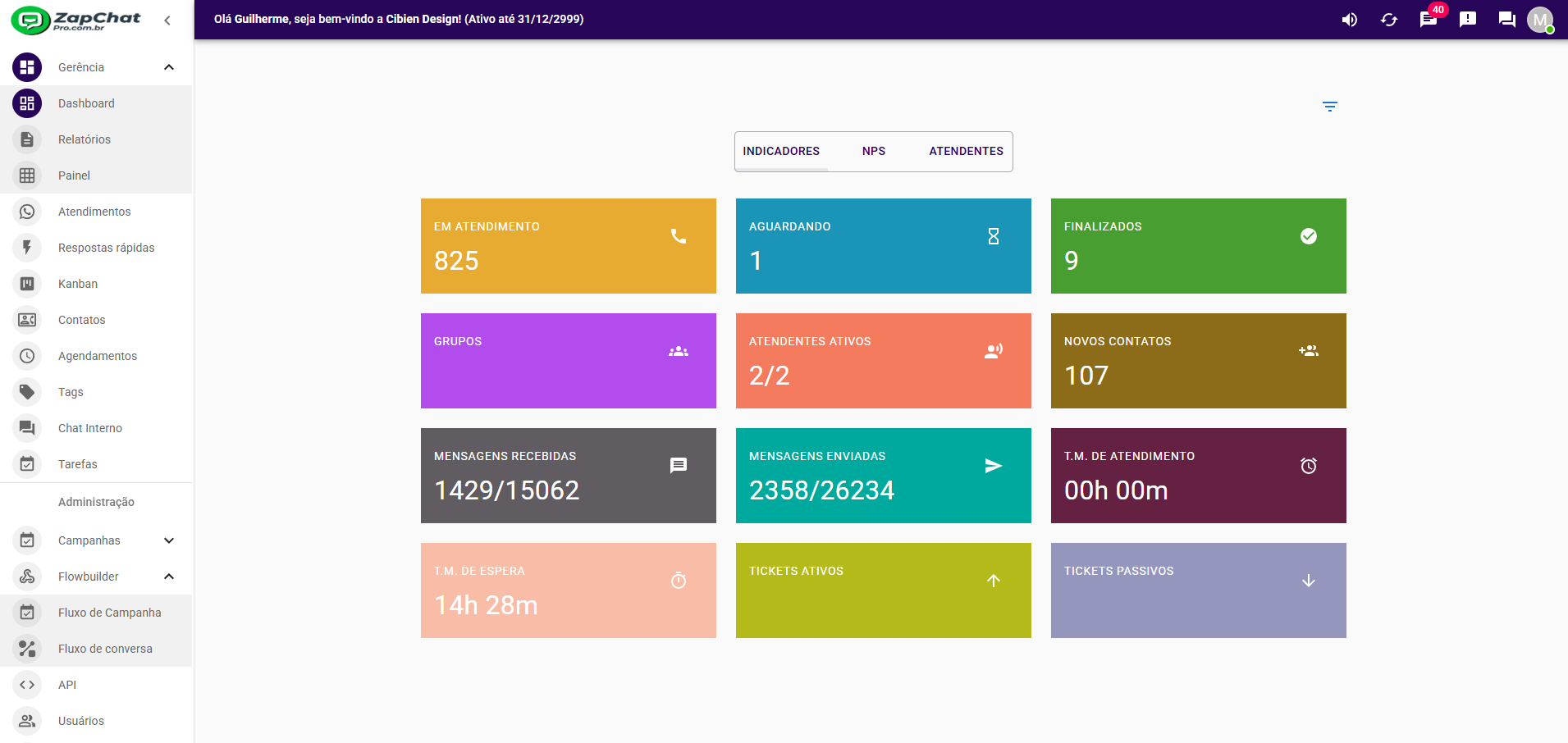The image size is (1568, 743).
Task: Open Relatórios from the sidebar
Action: tap(85, 139)
